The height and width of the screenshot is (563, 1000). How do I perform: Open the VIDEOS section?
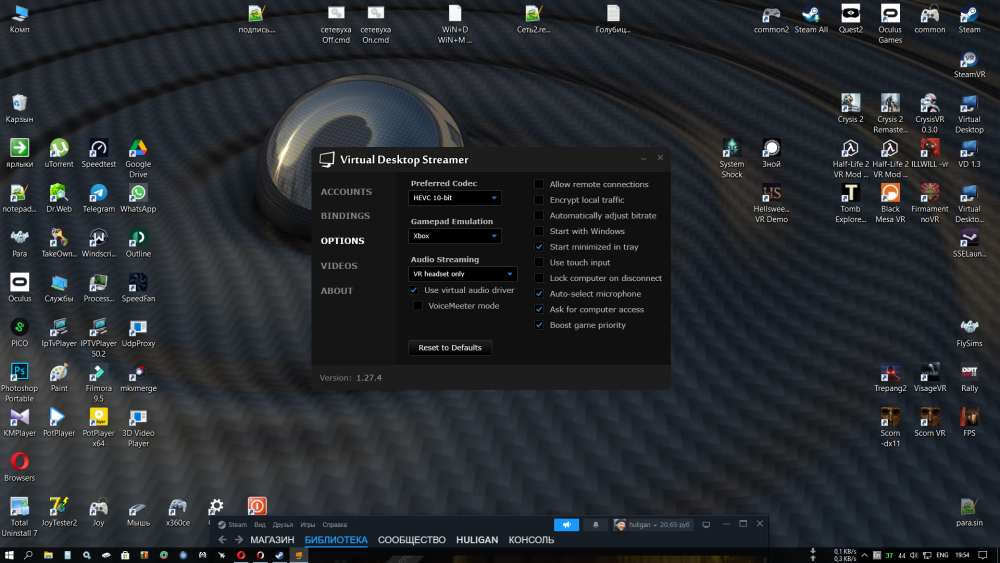pos(339,266)
